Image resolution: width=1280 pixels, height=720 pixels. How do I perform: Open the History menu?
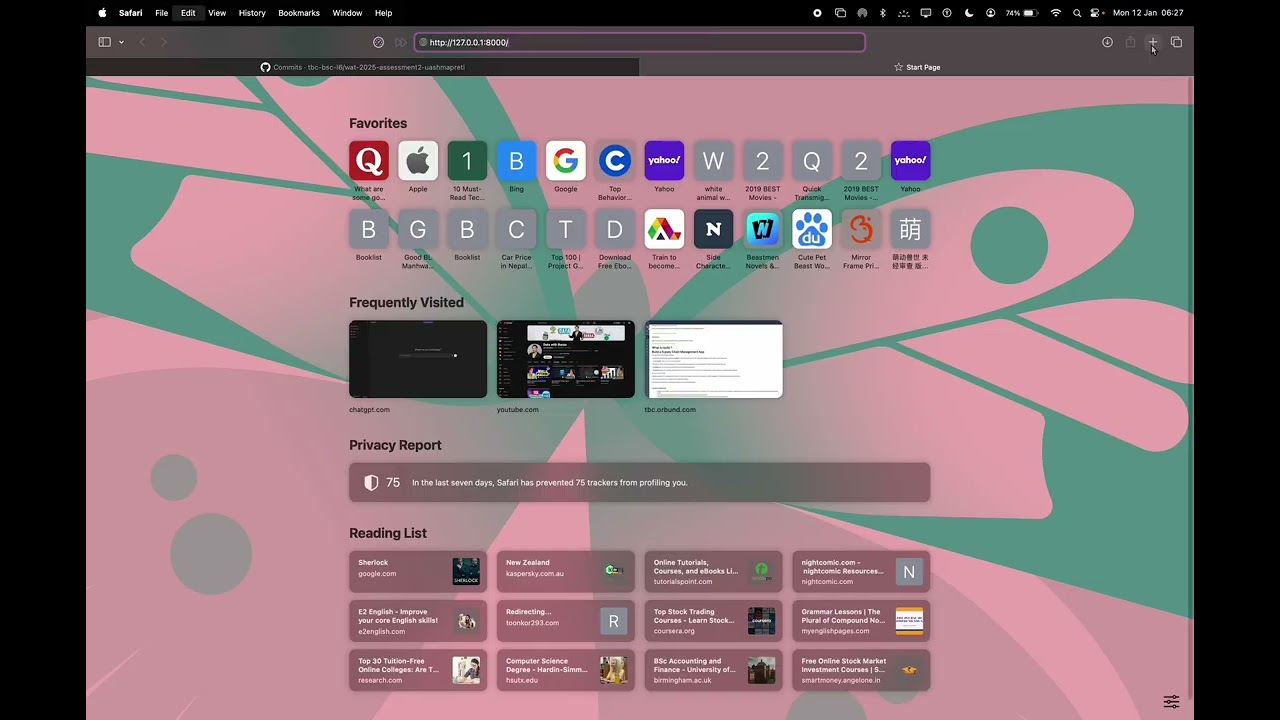pos(252,13)
